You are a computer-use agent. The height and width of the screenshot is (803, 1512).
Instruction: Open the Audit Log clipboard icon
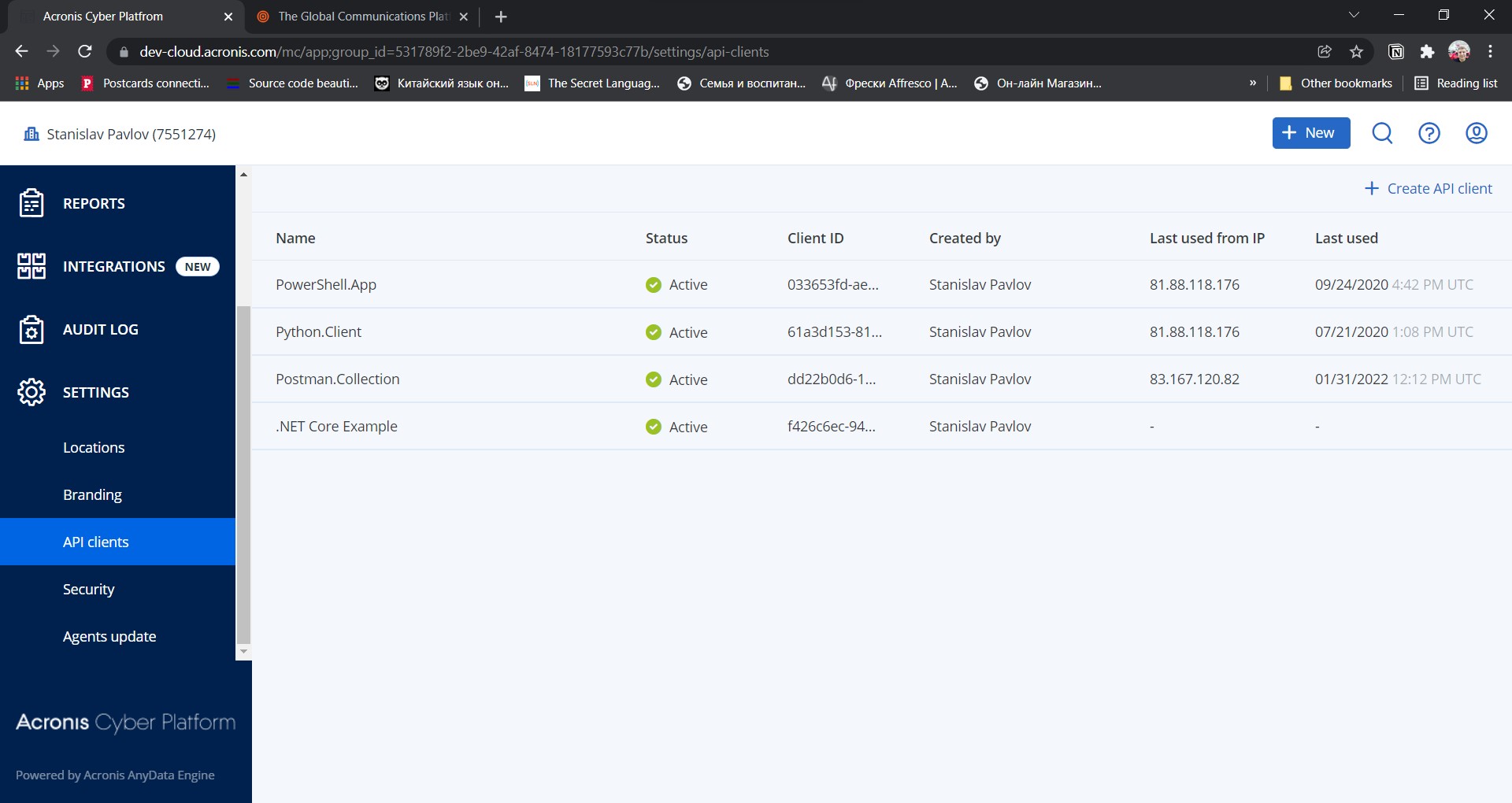point(31,329)
